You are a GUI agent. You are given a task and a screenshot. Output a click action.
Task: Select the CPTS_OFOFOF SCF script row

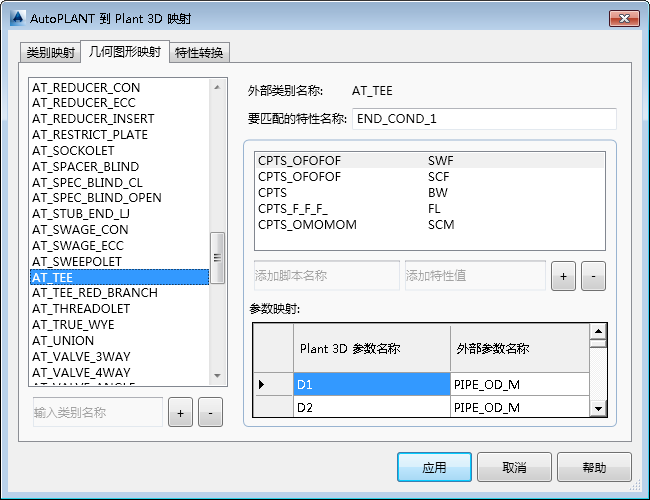tap(430, 177)
